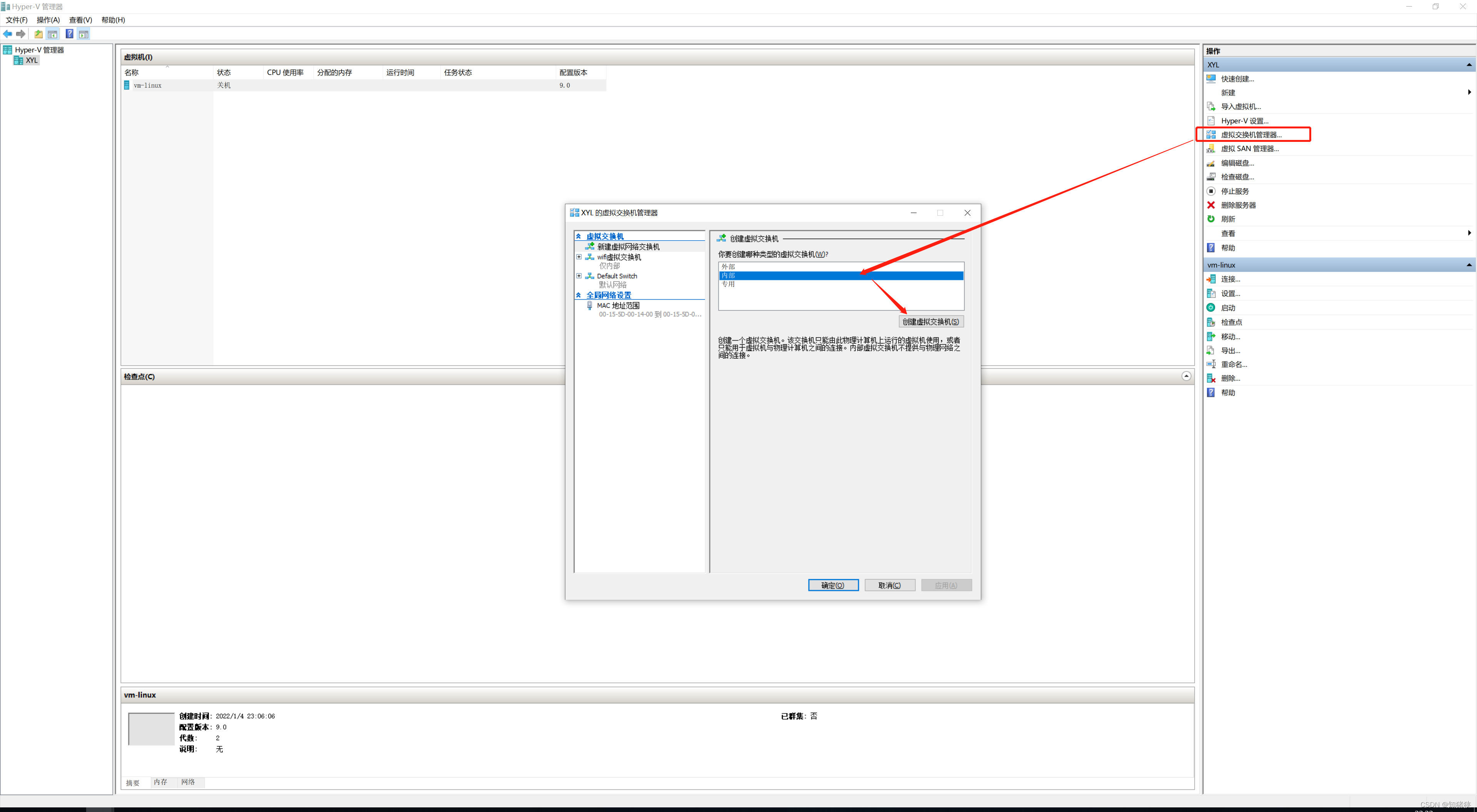The width and height of the screenshot is (1477, 812).
Task: Select 专用 switch type in the list
Action: [x=728, y=284]
